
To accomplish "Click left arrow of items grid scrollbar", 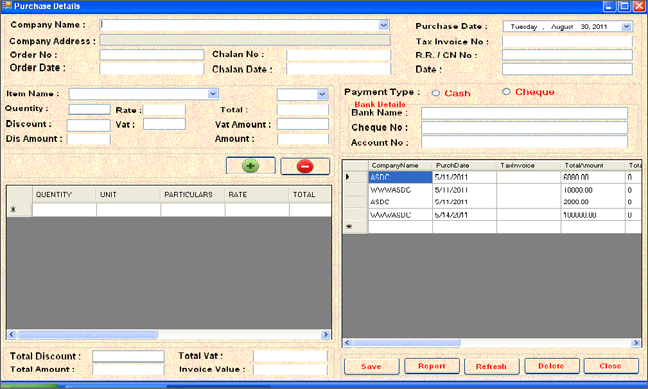I will click(12, 334).
